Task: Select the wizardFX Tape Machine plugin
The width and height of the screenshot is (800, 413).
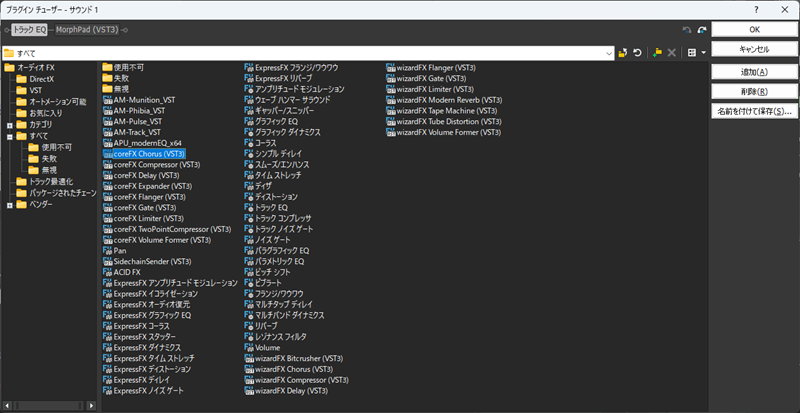Action: [446, 111]
